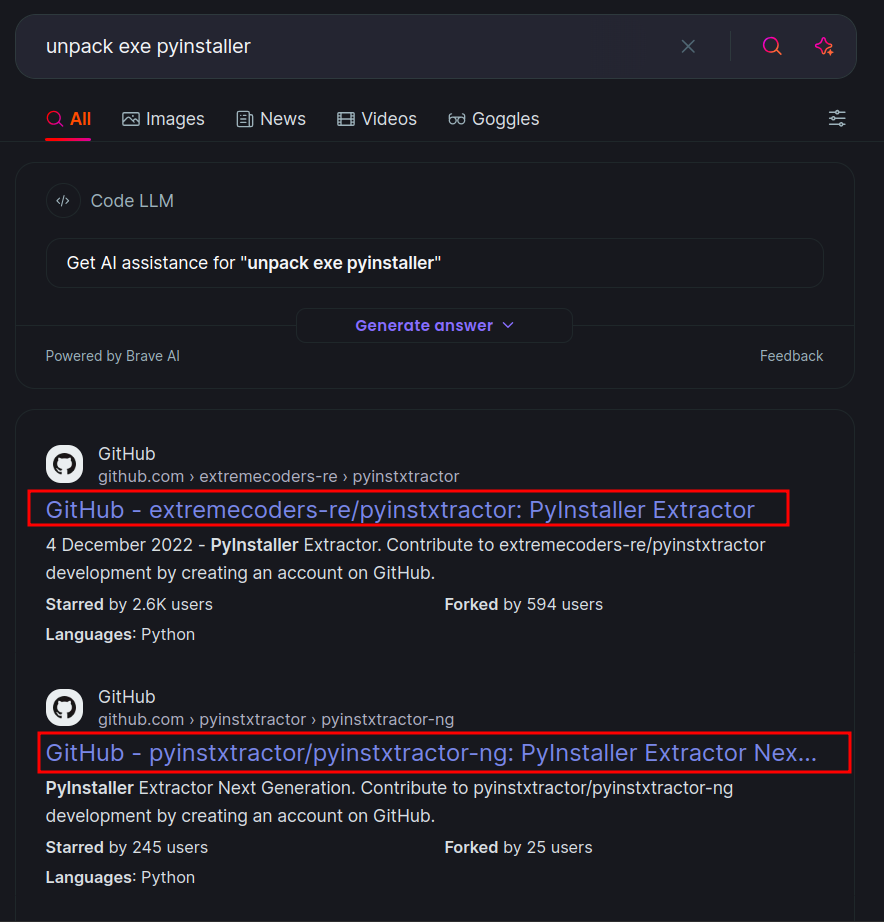The image size is (884, 922).
Task: Select the All results tab
Action: tap(69, 119)
